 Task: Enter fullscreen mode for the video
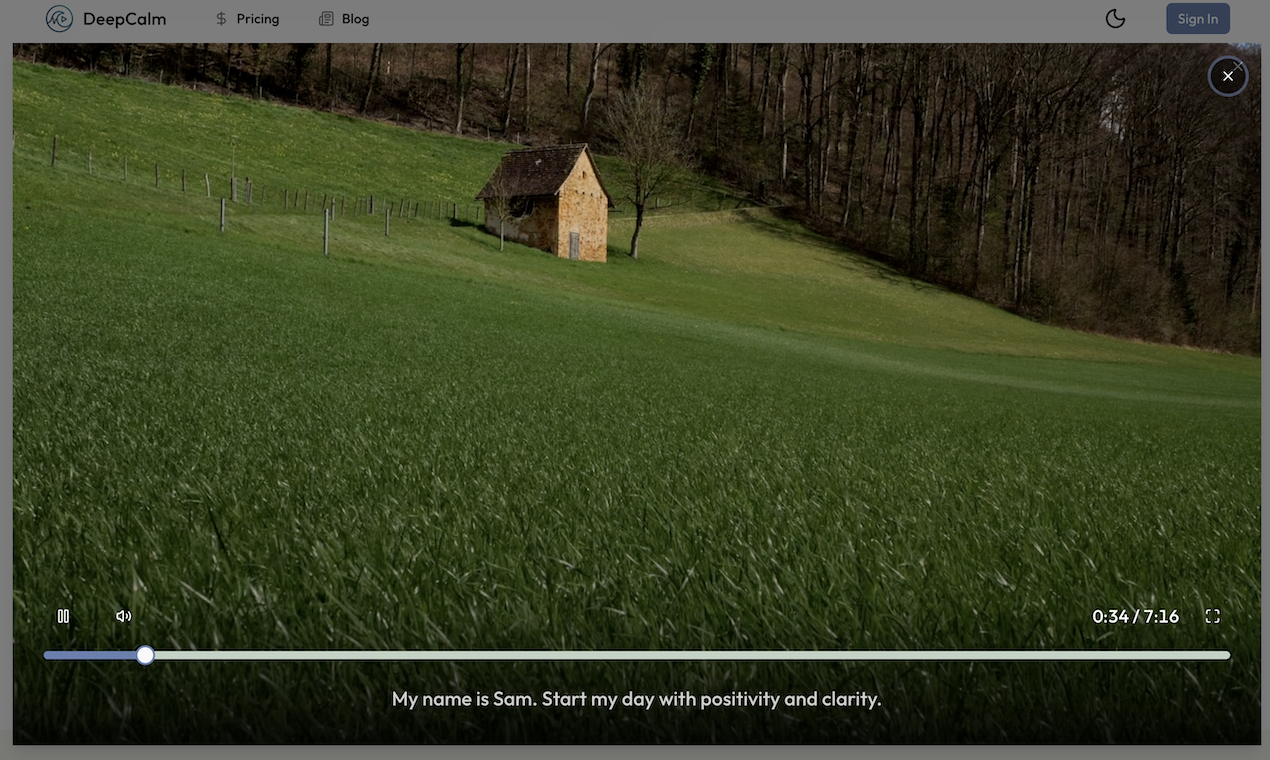coord(1212,616)
